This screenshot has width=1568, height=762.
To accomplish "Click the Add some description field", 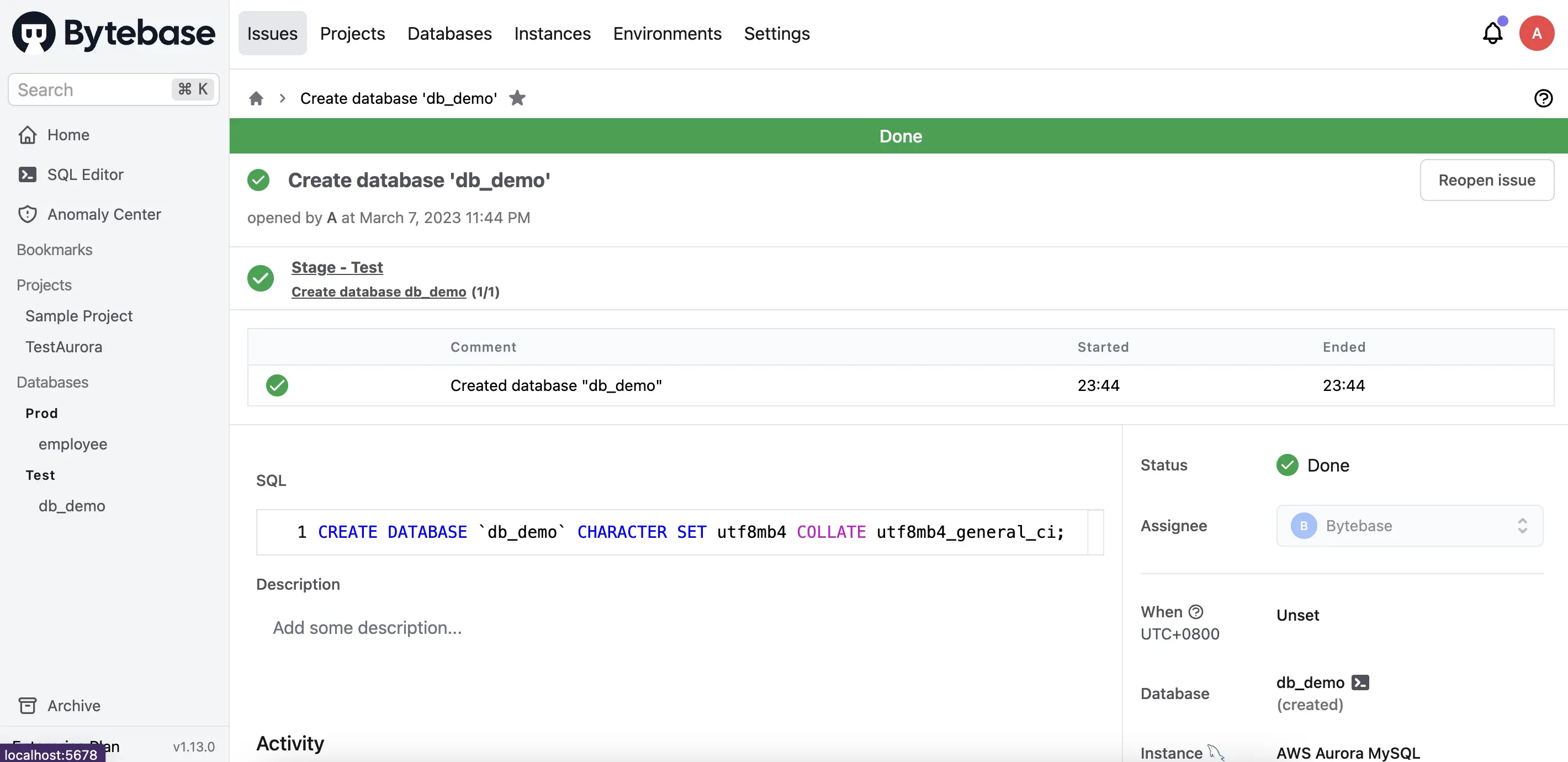I will (x=367, y=627).
